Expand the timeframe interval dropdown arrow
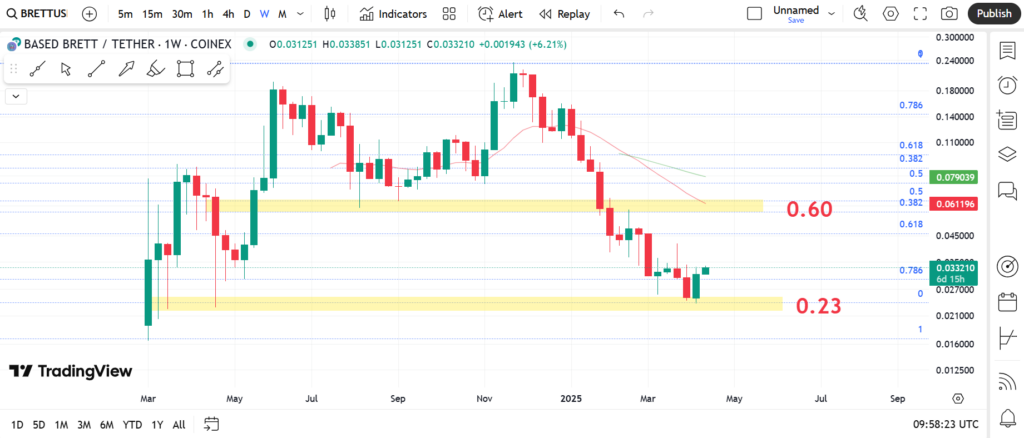The image size is (1024, 438). [301, 14]
